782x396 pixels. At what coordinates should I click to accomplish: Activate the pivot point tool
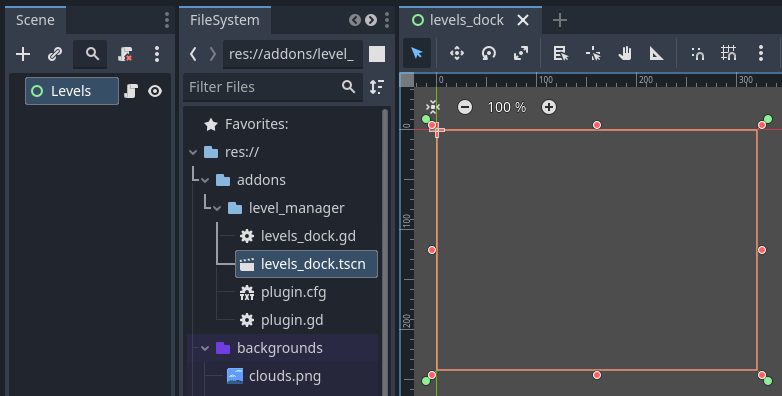592,53
